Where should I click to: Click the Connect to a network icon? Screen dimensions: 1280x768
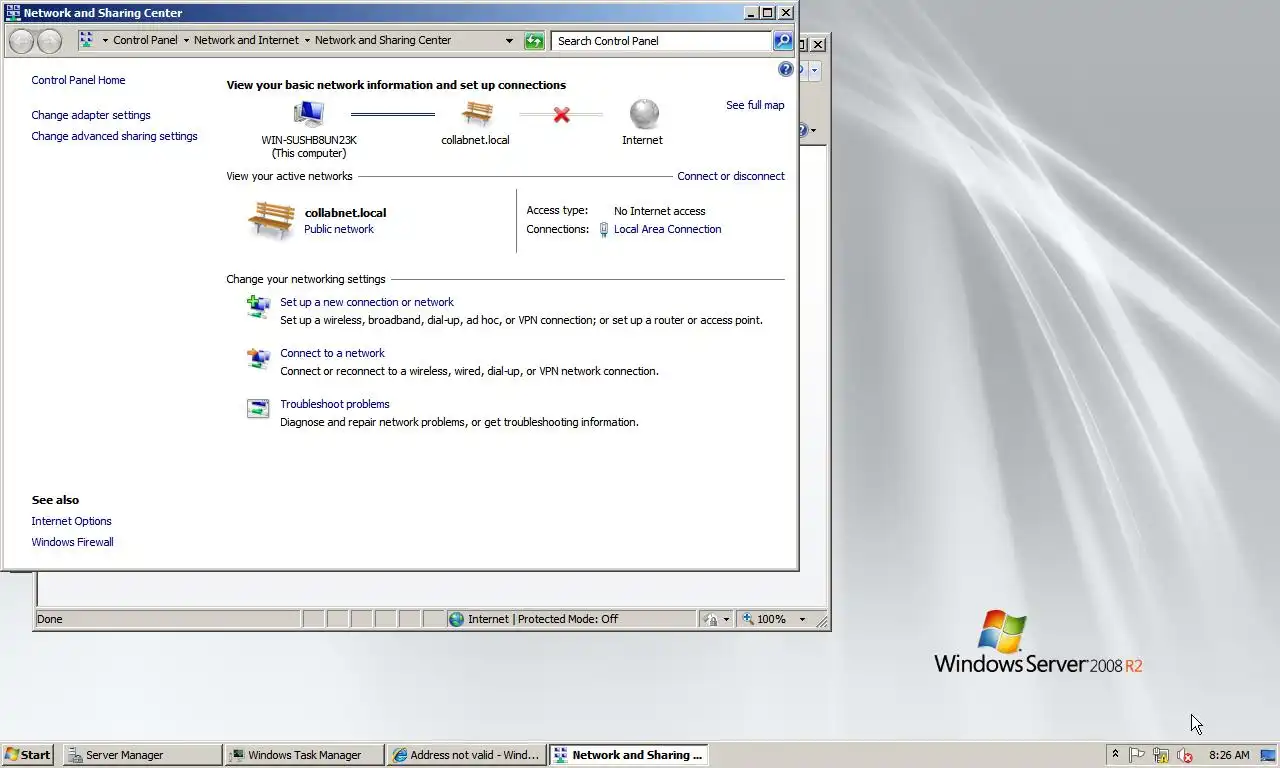pos(258,358)
